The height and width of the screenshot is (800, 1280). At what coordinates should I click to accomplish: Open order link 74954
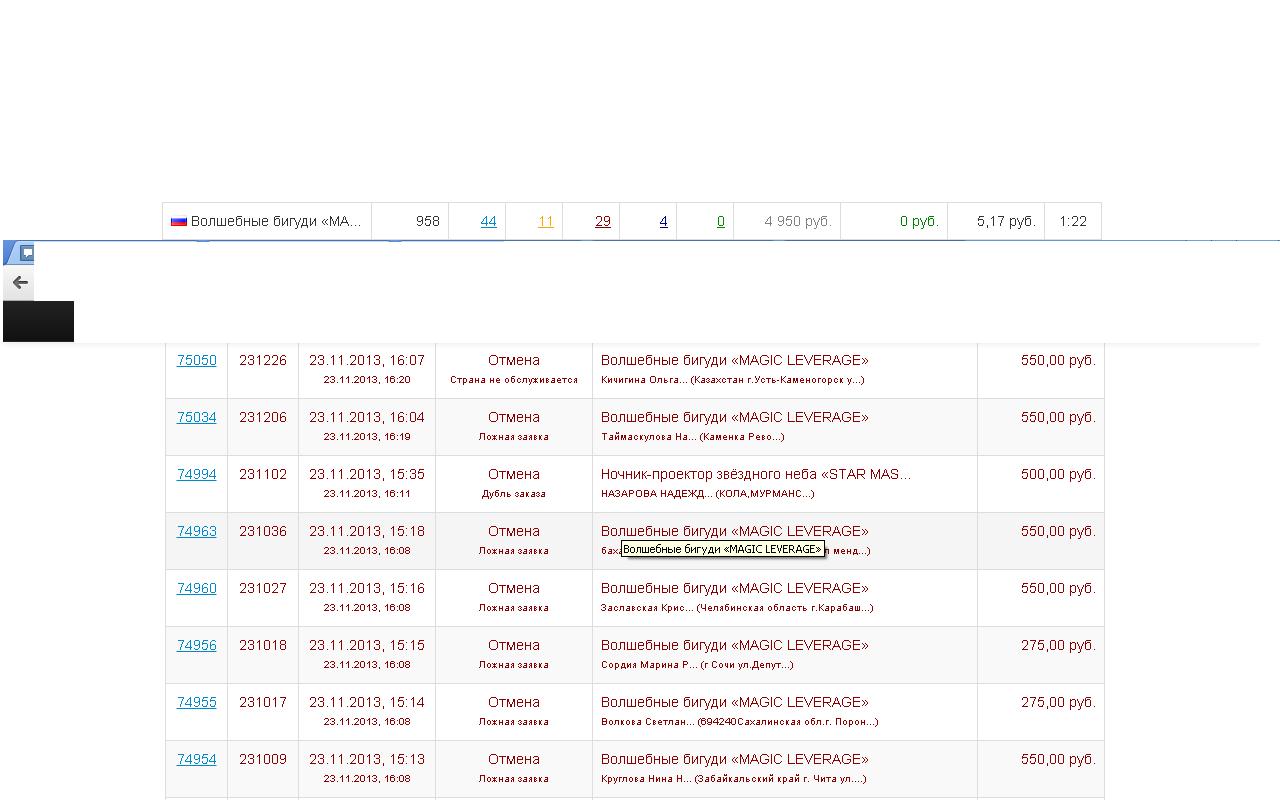click(196, 759)
